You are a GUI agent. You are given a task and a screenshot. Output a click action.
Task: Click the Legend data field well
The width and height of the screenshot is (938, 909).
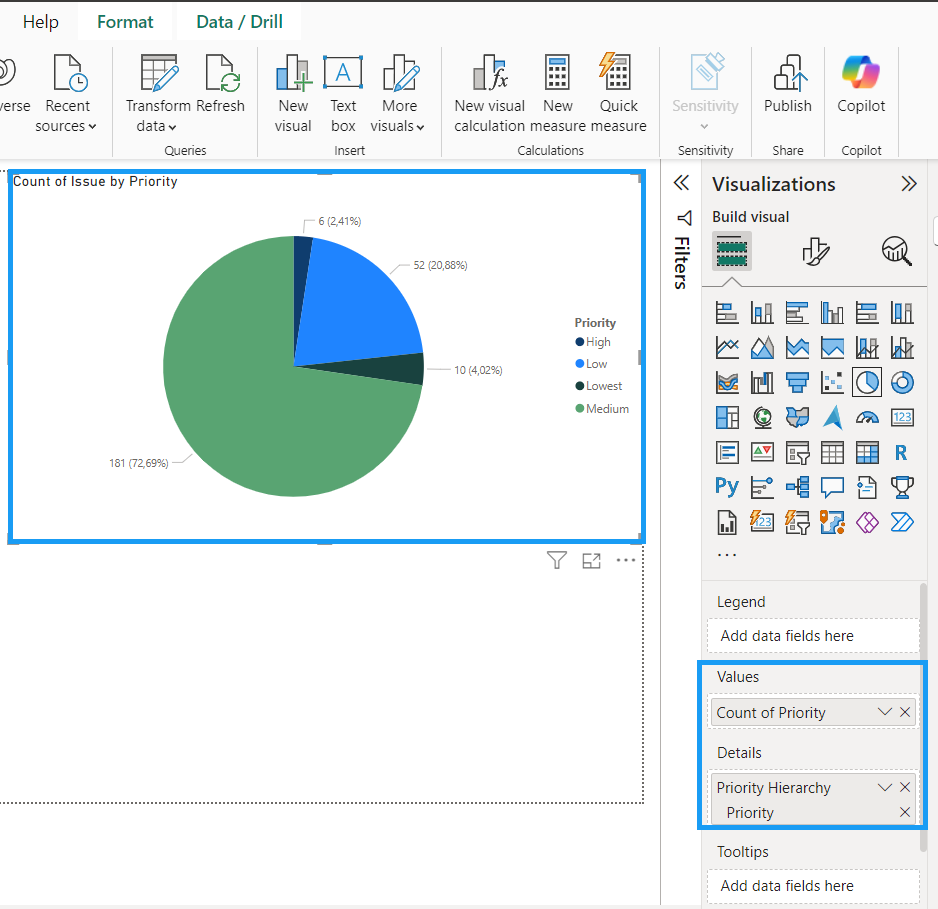pyautogui.click(x=811, y=636)
